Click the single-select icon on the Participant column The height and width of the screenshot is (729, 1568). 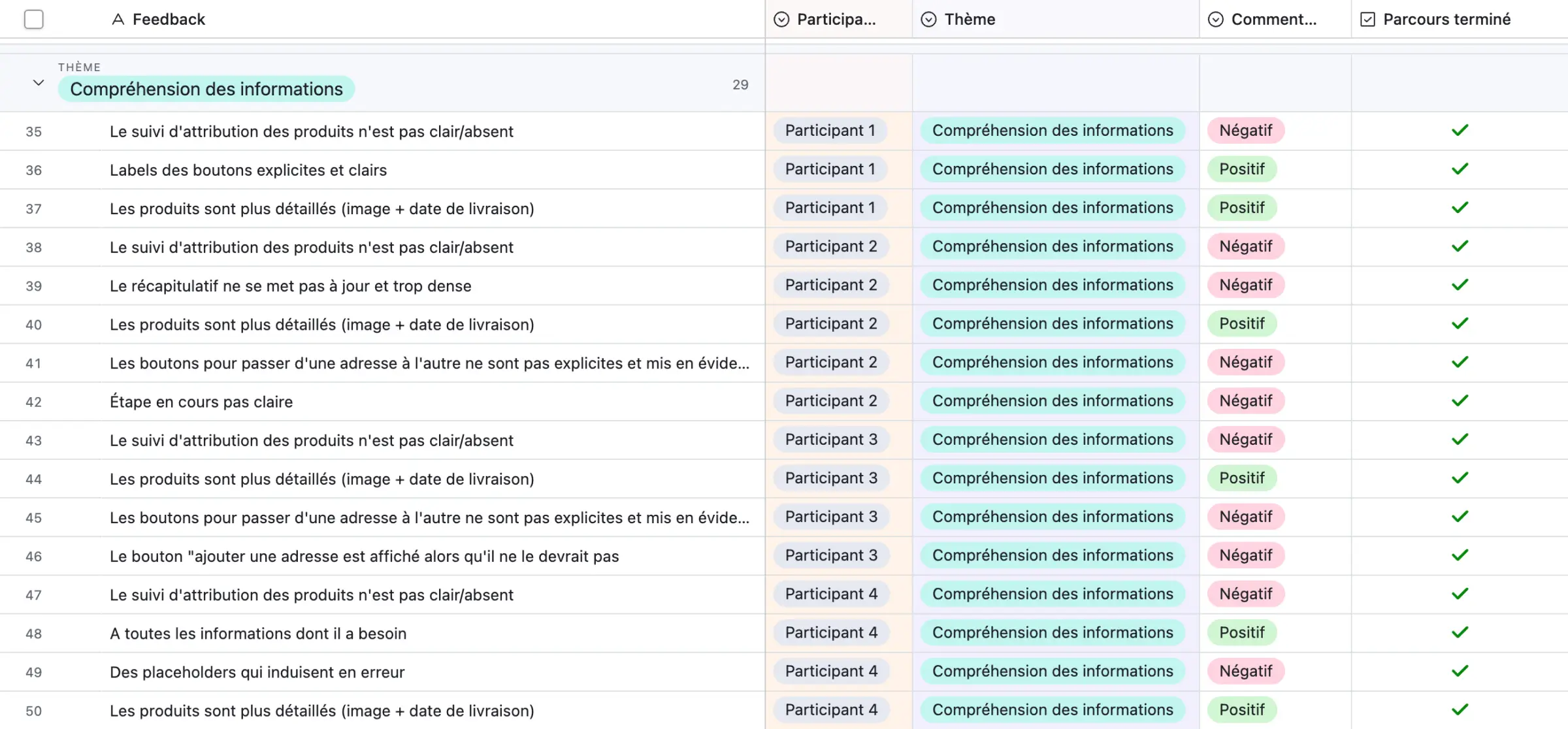[x=781, y=20]
